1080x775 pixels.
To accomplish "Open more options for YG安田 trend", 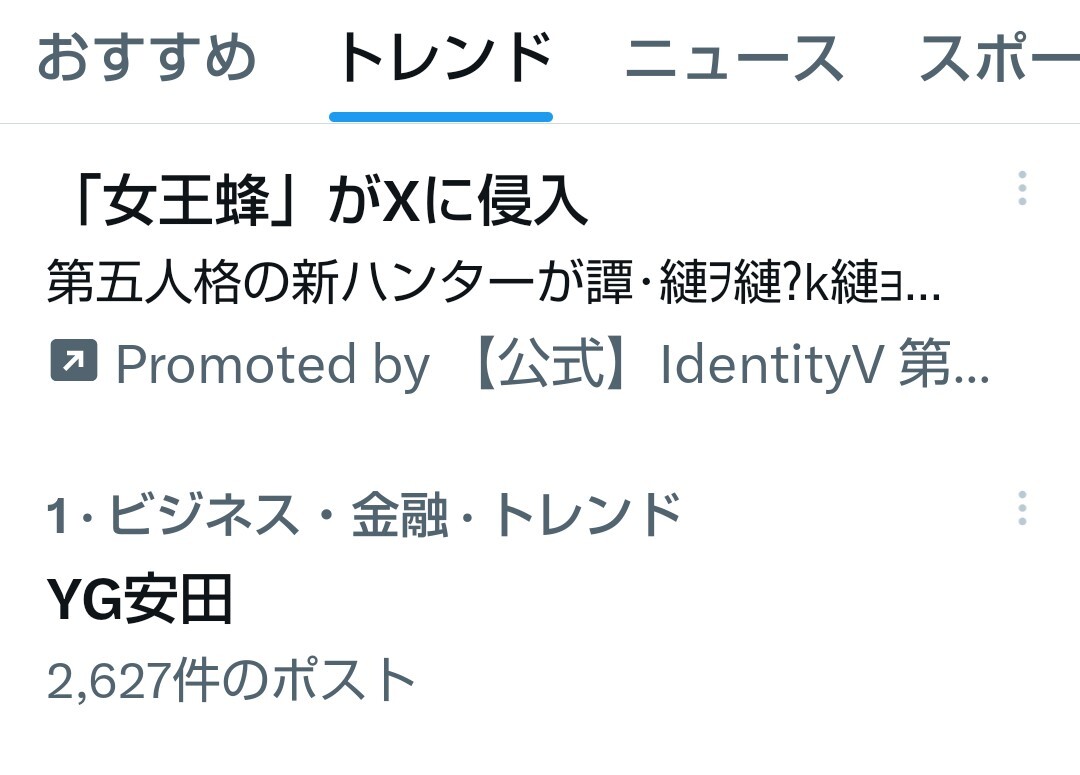I will pos(1022,508).
